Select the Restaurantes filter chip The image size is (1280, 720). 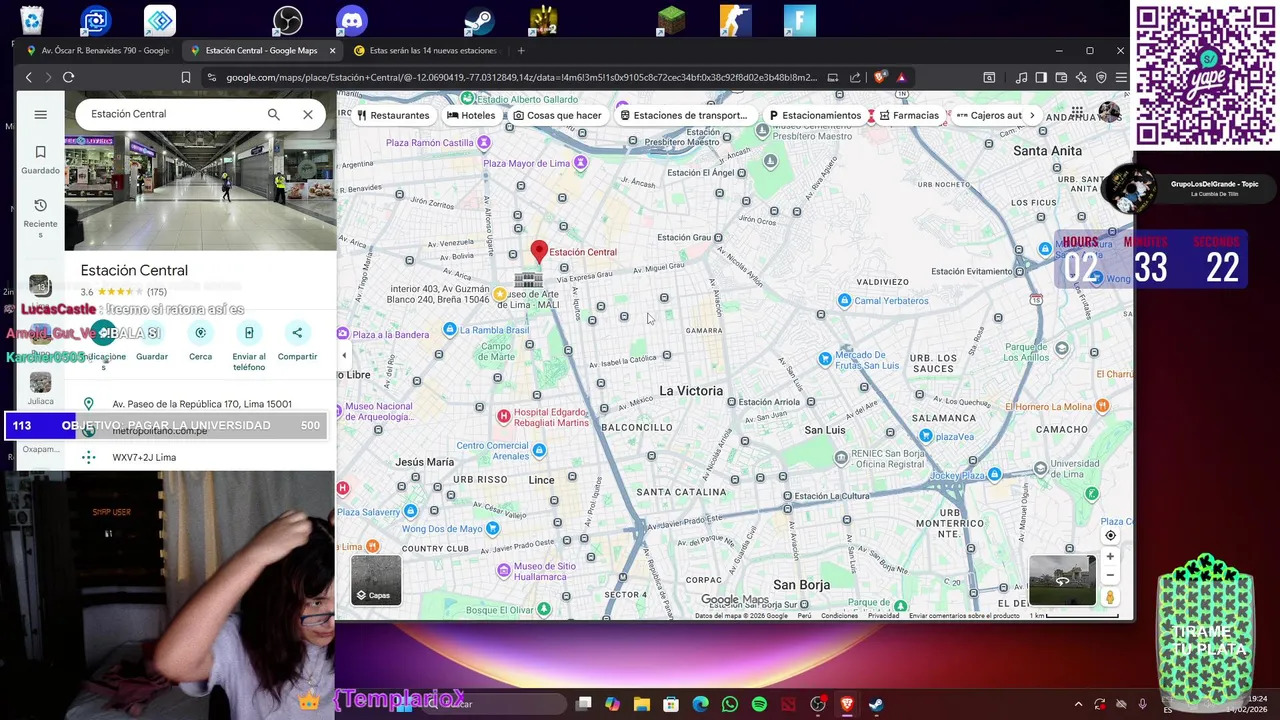(x=392, y=115)
